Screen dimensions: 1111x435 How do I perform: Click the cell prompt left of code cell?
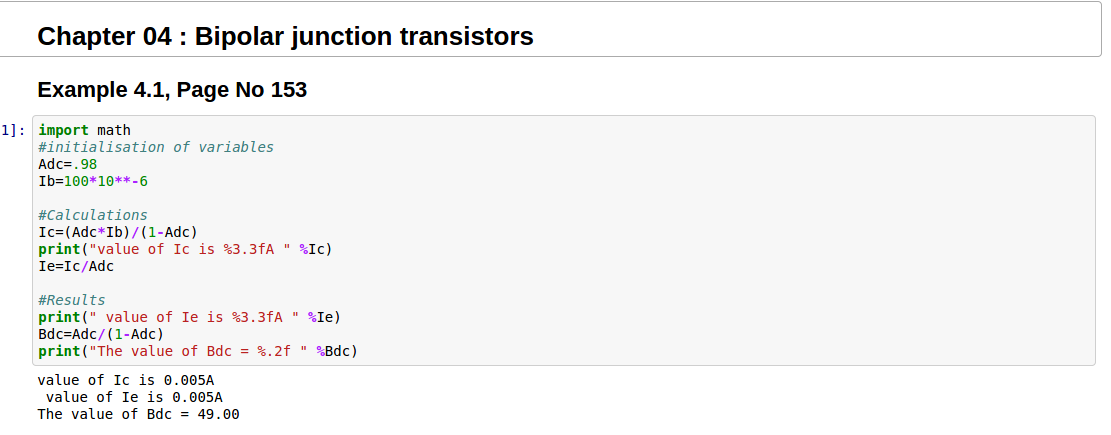[x=14, y=130]
